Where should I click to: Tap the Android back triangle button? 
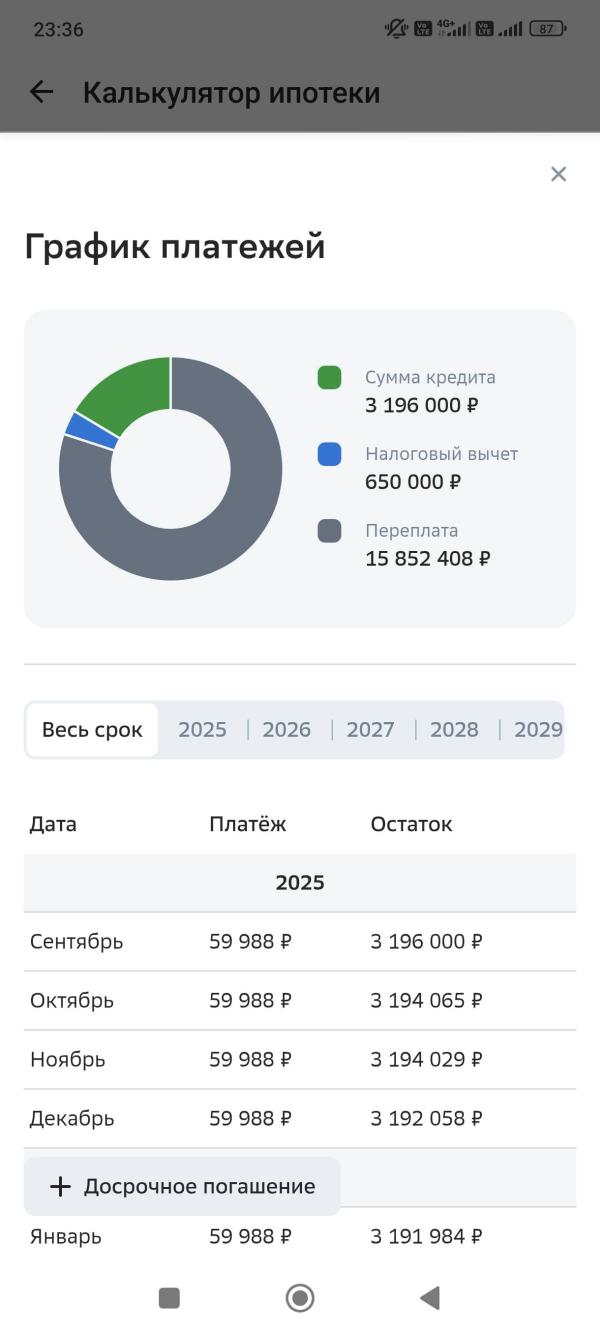[x=430, y=1298]
